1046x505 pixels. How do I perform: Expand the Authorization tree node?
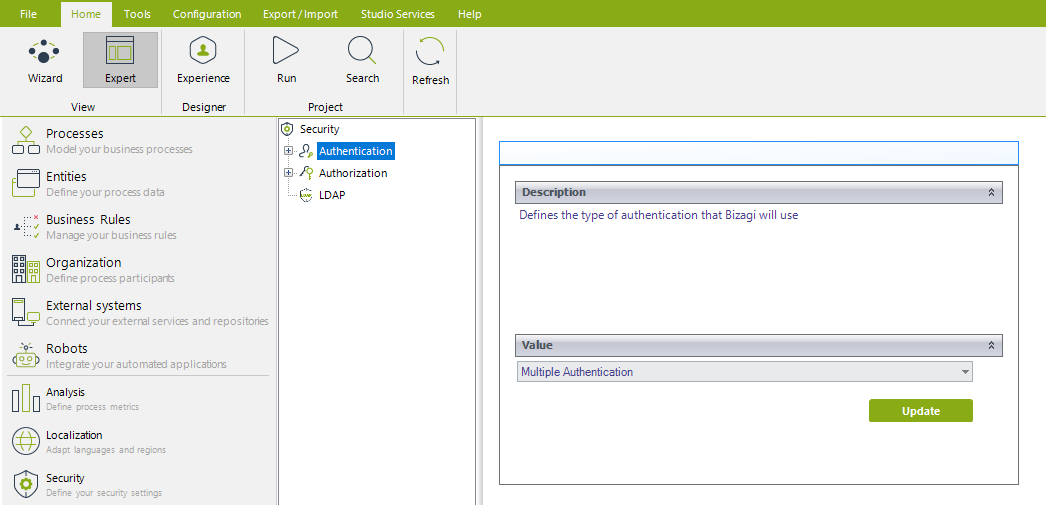pos(288,173)
